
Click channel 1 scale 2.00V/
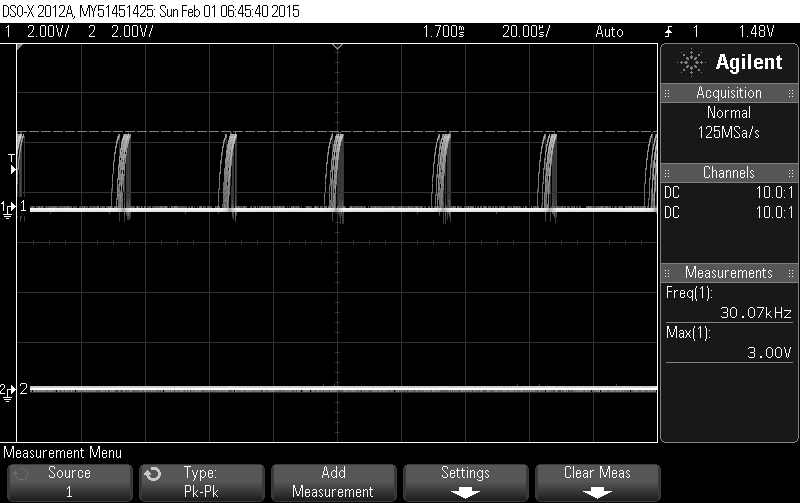click(x=48, y=32)
